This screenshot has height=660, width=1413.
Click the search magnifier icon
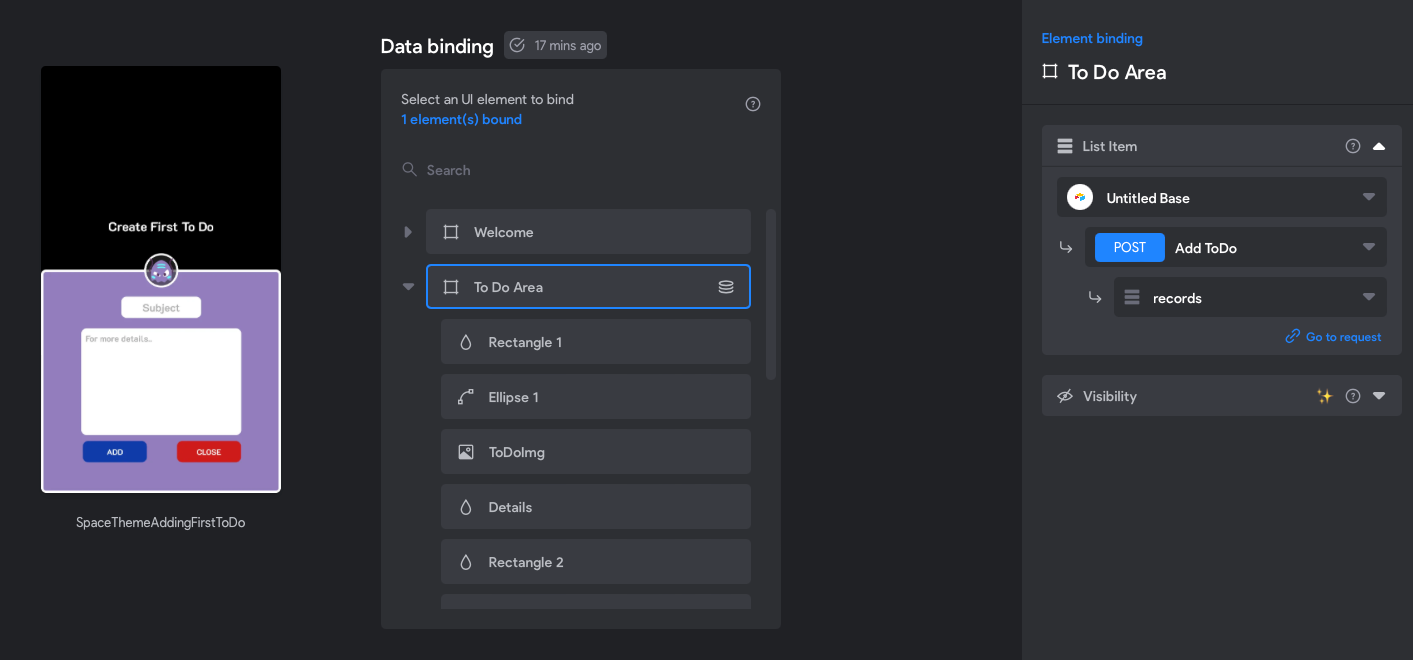click(409, 170)
